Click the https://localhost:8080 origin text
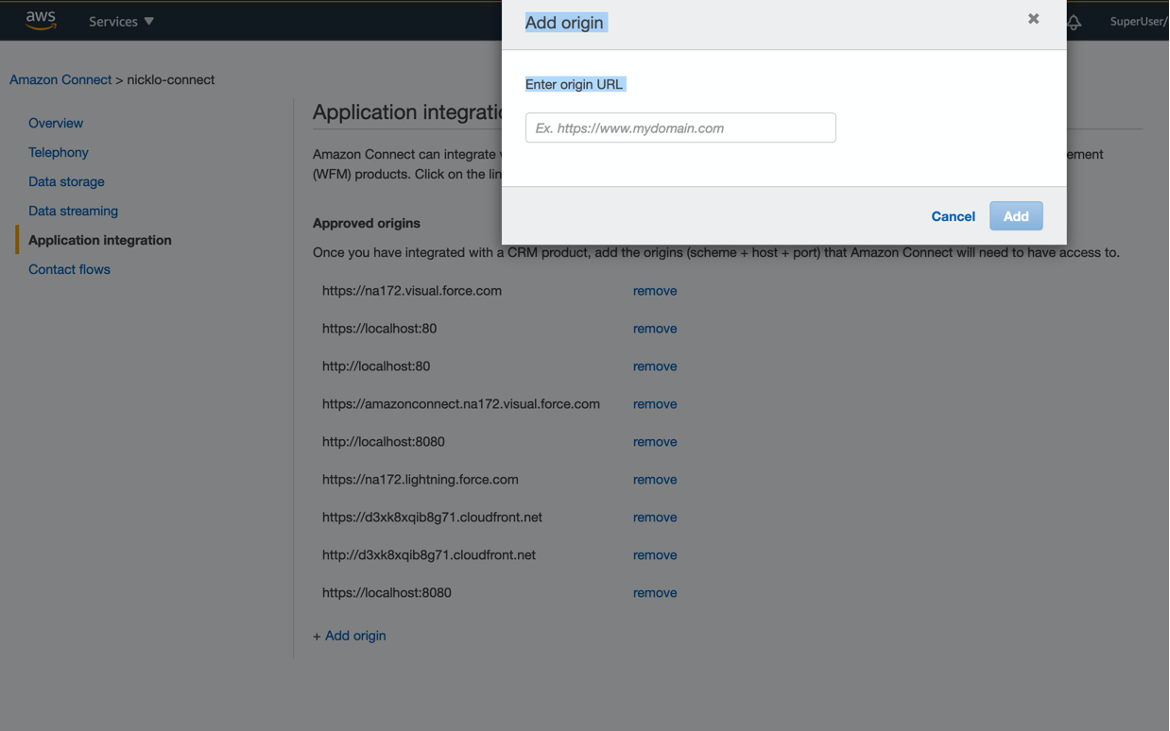The height and width of the screenshot is (731, 1170). tap(387, 593)
